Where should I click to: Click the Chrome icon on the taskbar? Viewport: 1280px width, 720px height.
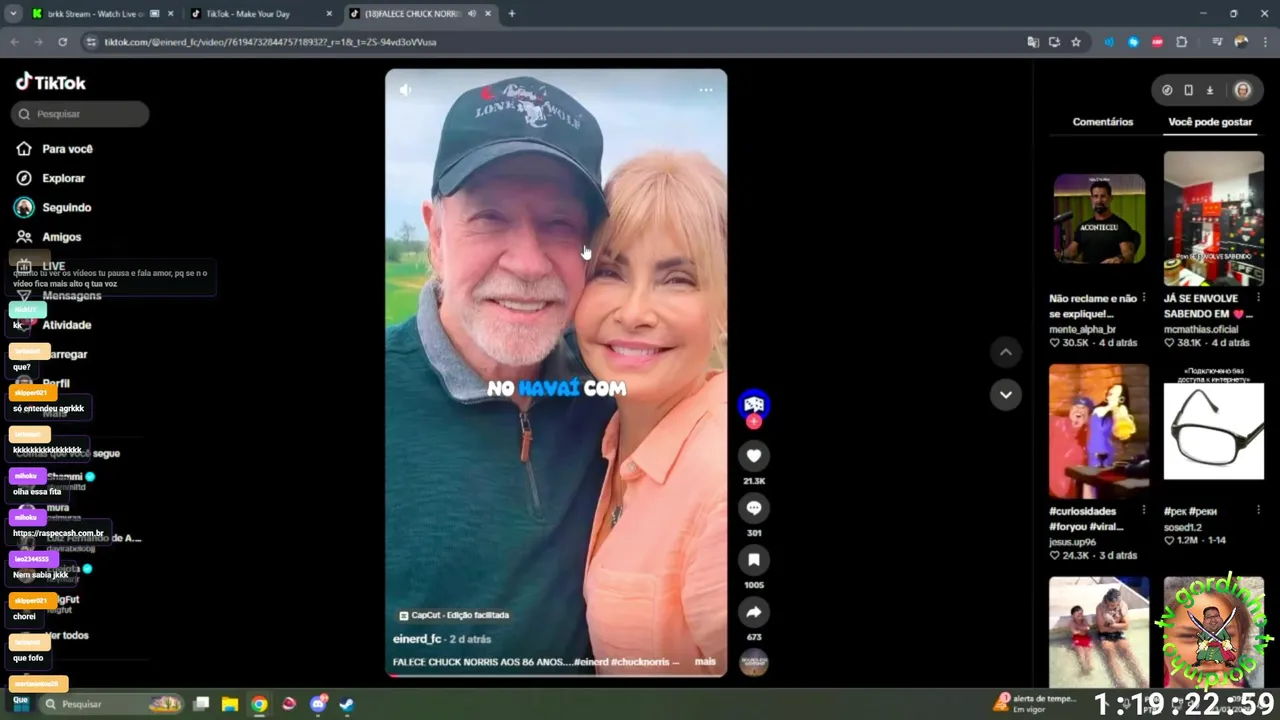(x=259, y=704)
